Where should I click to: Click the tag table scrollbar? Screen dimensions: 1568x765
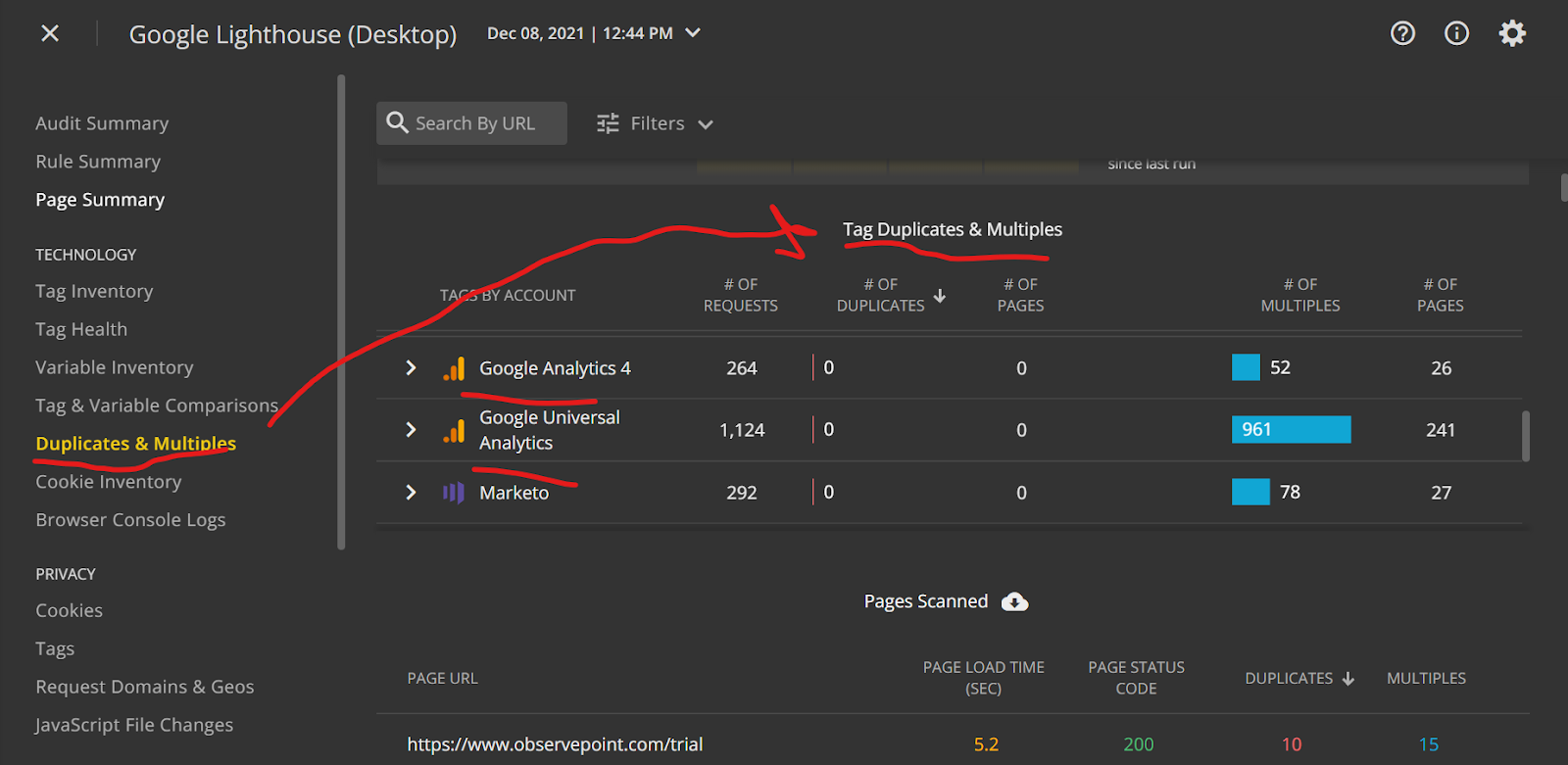(1525, 436)
